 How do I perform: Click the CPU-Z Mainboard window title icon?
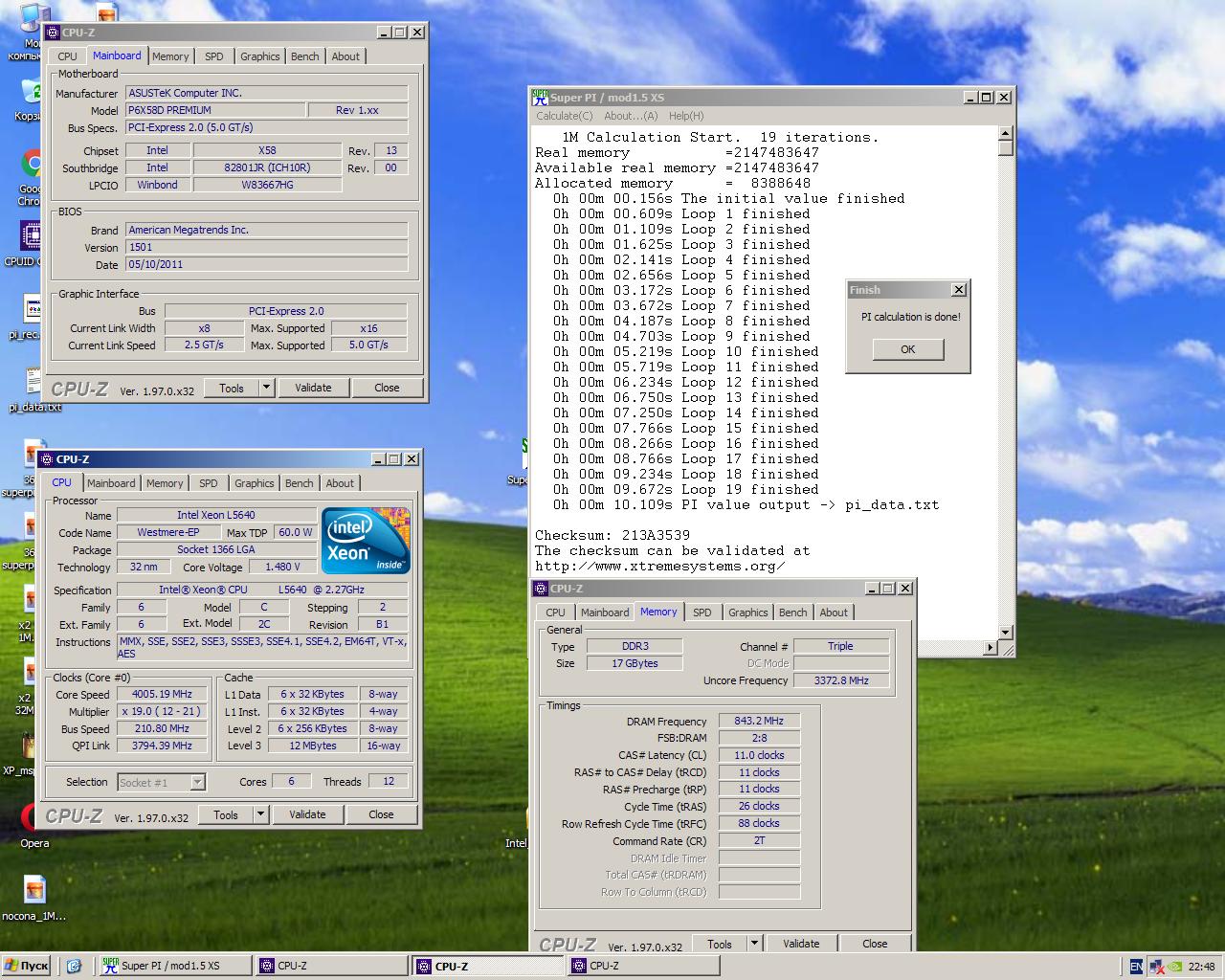53,33
